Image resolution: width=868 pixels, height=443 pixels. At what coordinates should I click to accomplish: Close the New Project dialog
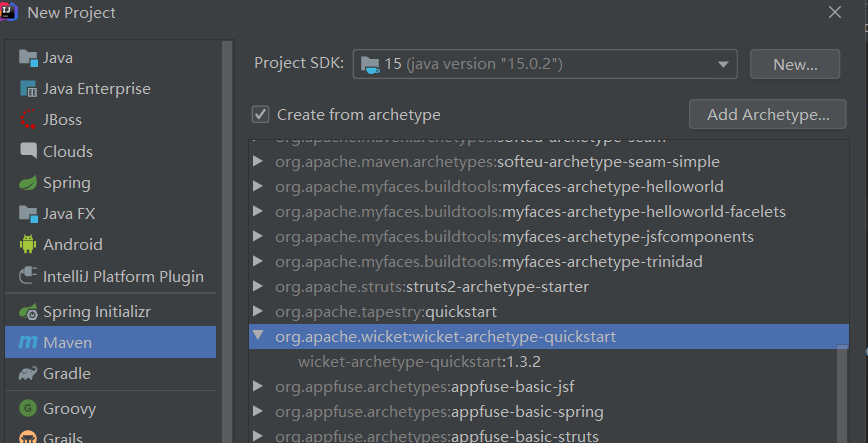[835, 12]
